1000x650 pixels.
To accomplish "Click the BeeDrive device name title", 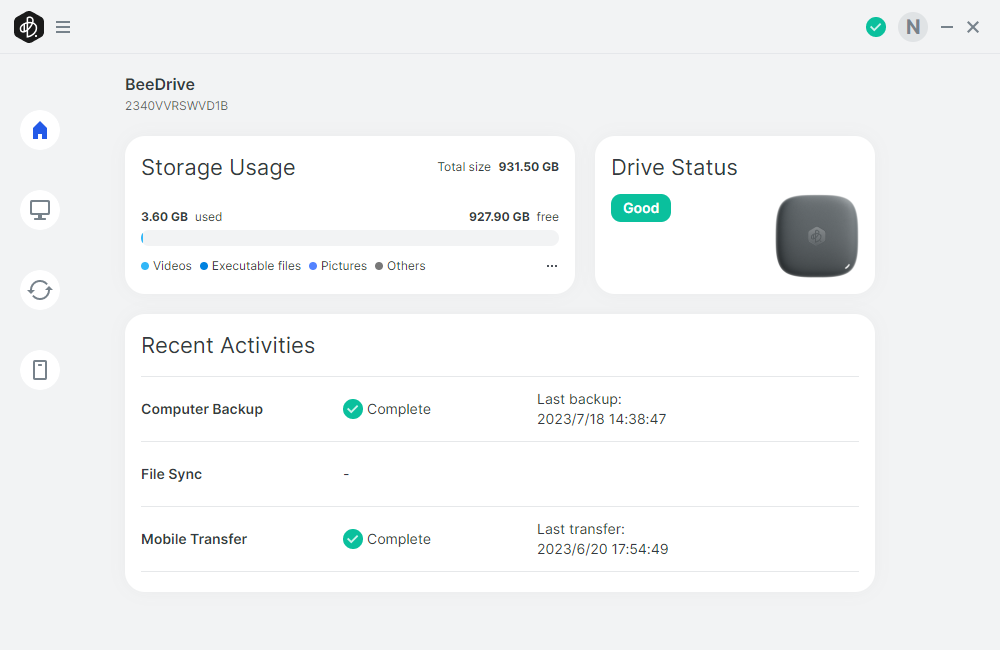I will point(159,84).
